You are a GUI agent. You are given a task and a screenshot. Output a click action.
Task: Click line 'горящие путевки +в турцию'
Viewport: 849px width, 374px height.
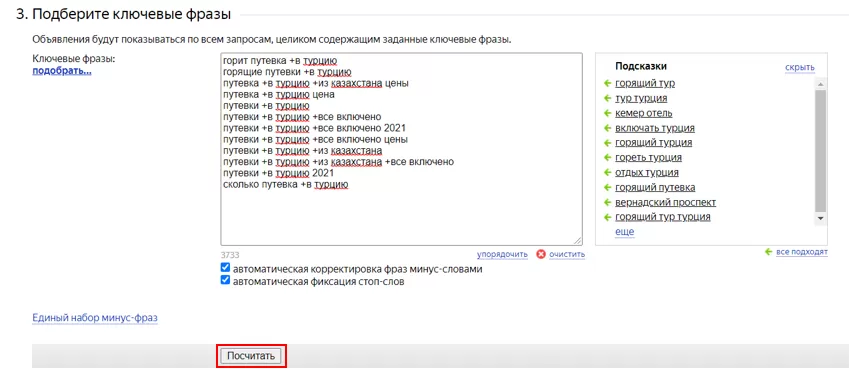point(288,73)
